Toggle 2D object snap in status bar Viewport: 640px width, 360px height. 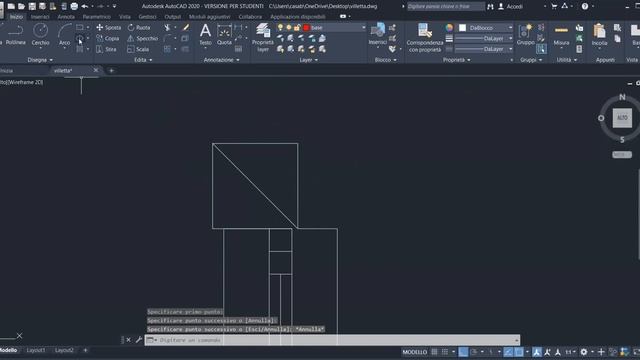pyautogui.click(x=519, y=352)
